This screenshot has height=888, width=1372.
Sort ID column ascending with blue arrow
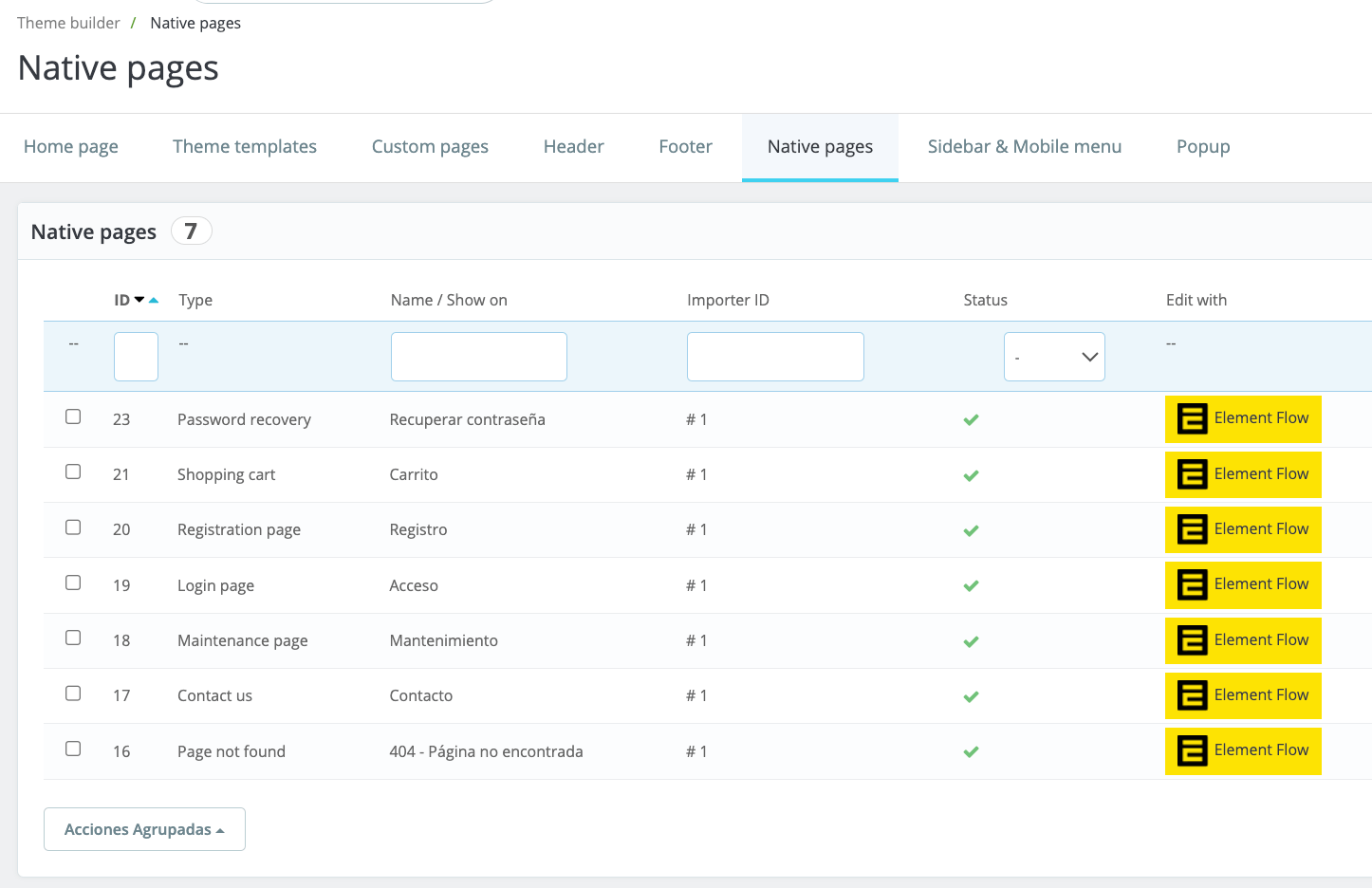click(x=154, y=300)
